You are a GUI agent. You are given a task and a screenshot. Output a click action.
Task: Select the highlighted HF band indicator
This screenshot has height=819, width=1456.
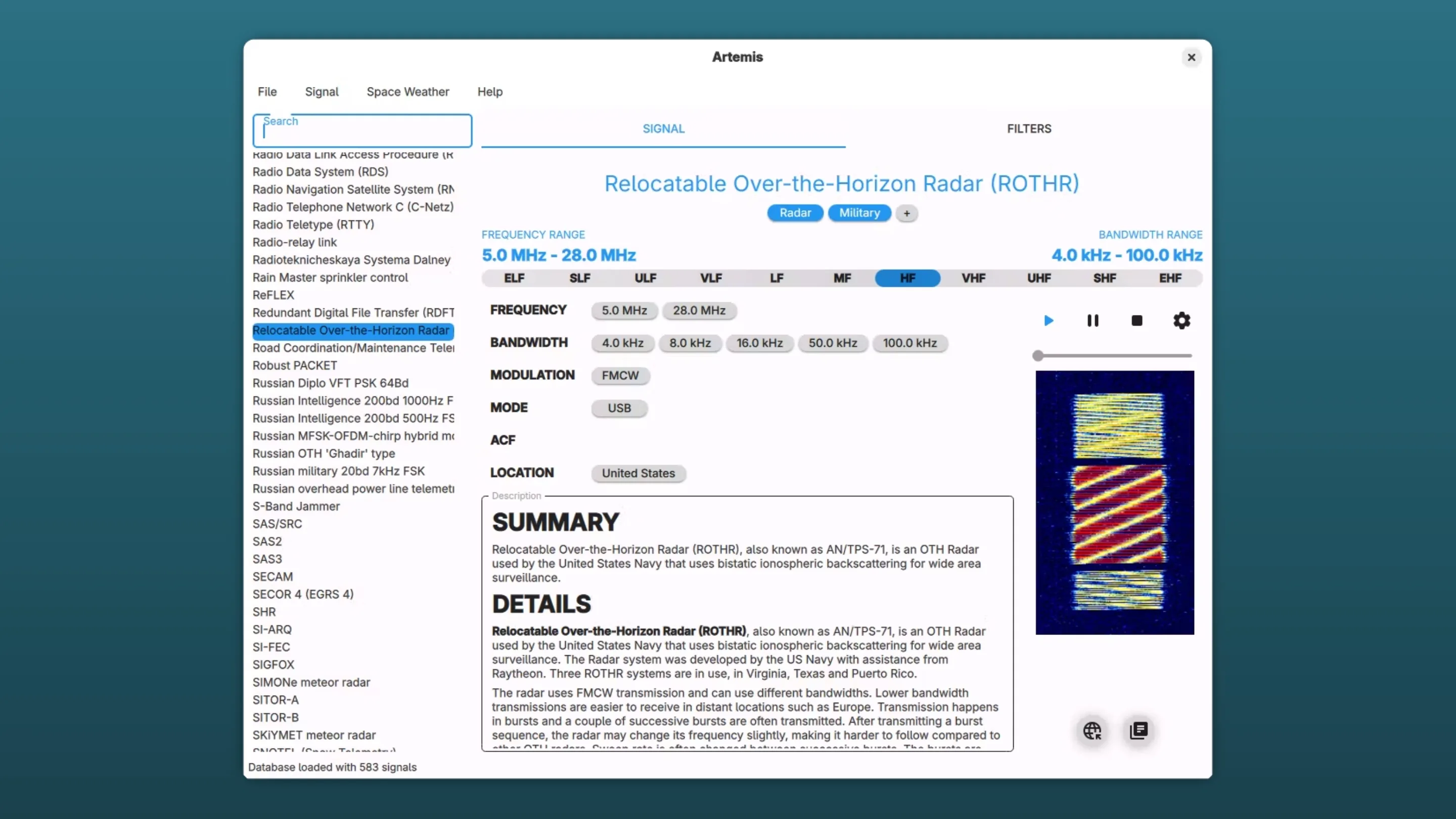click(907, 278)
